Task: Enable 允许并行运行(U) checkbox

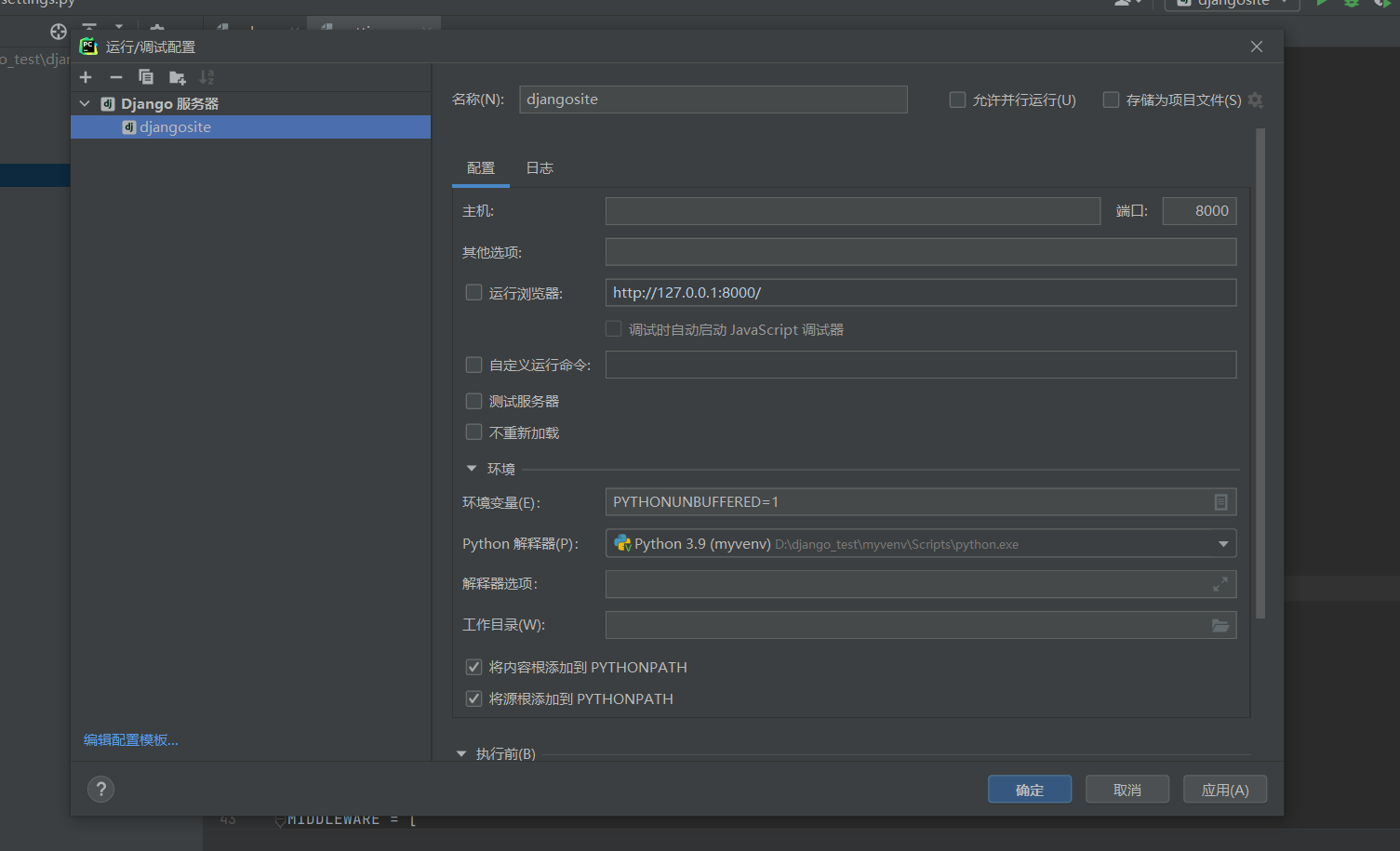Action: (957, 100)
